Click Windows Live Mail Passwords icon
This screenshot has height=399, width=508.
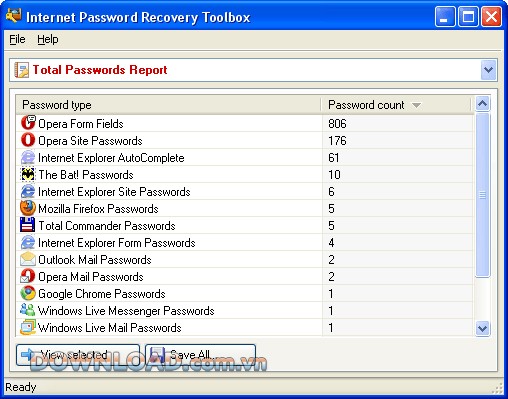28,327
